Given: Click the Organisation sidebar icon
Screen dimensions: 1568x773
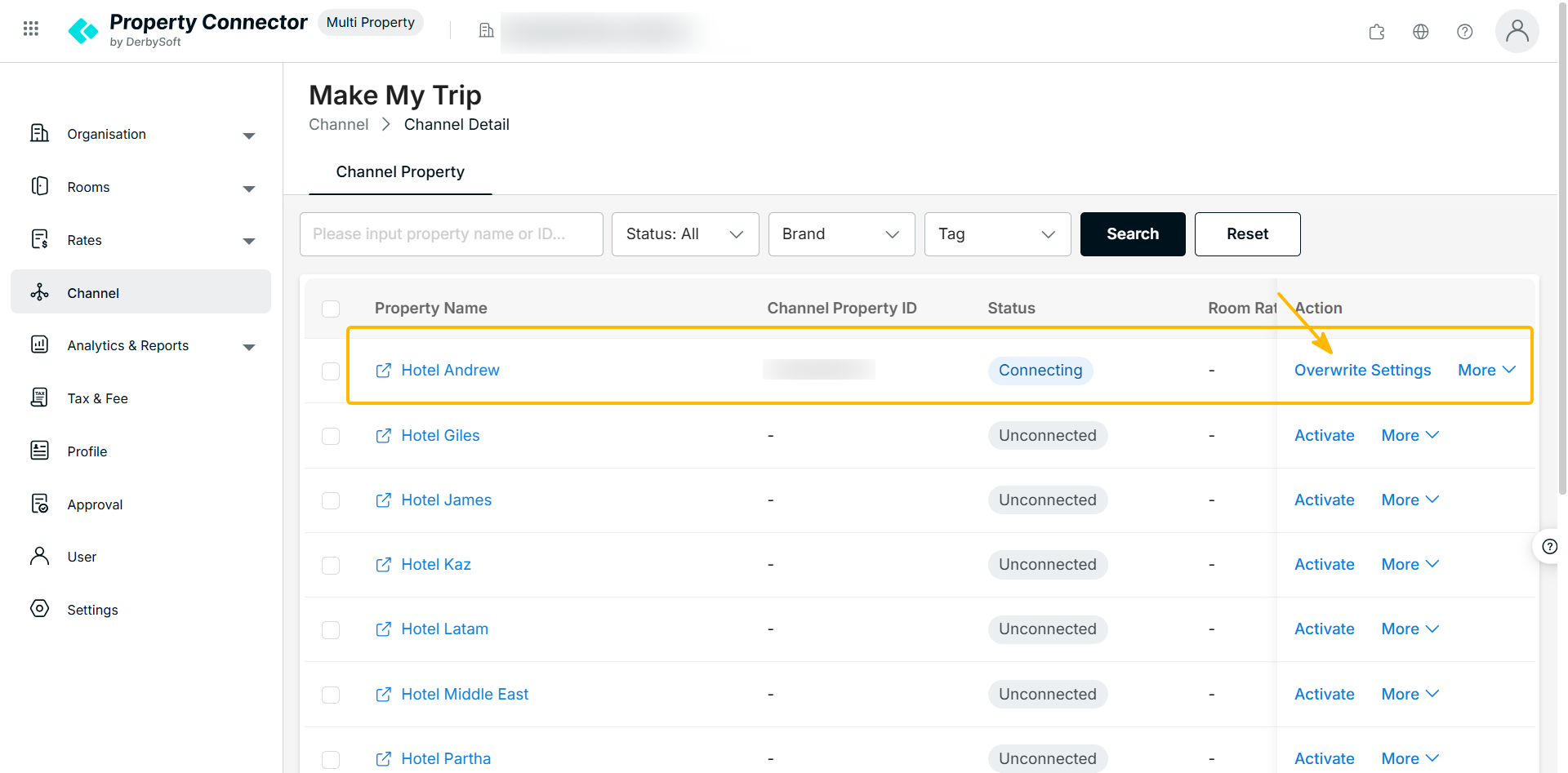Looking at the screenshot, I should [x=39, y=133].
